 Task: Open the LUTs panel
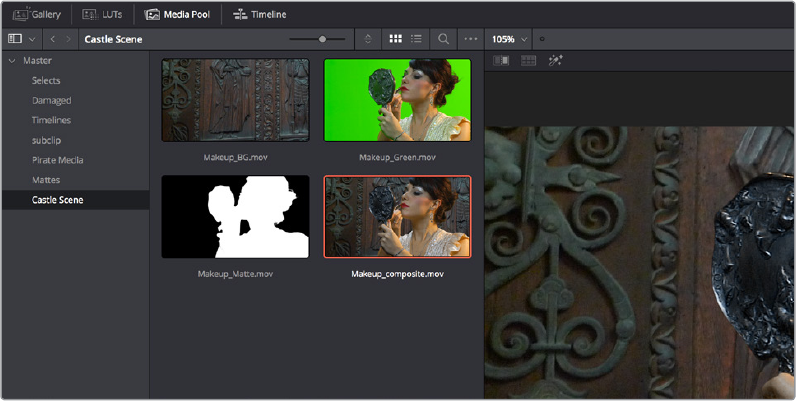point(102,15)
